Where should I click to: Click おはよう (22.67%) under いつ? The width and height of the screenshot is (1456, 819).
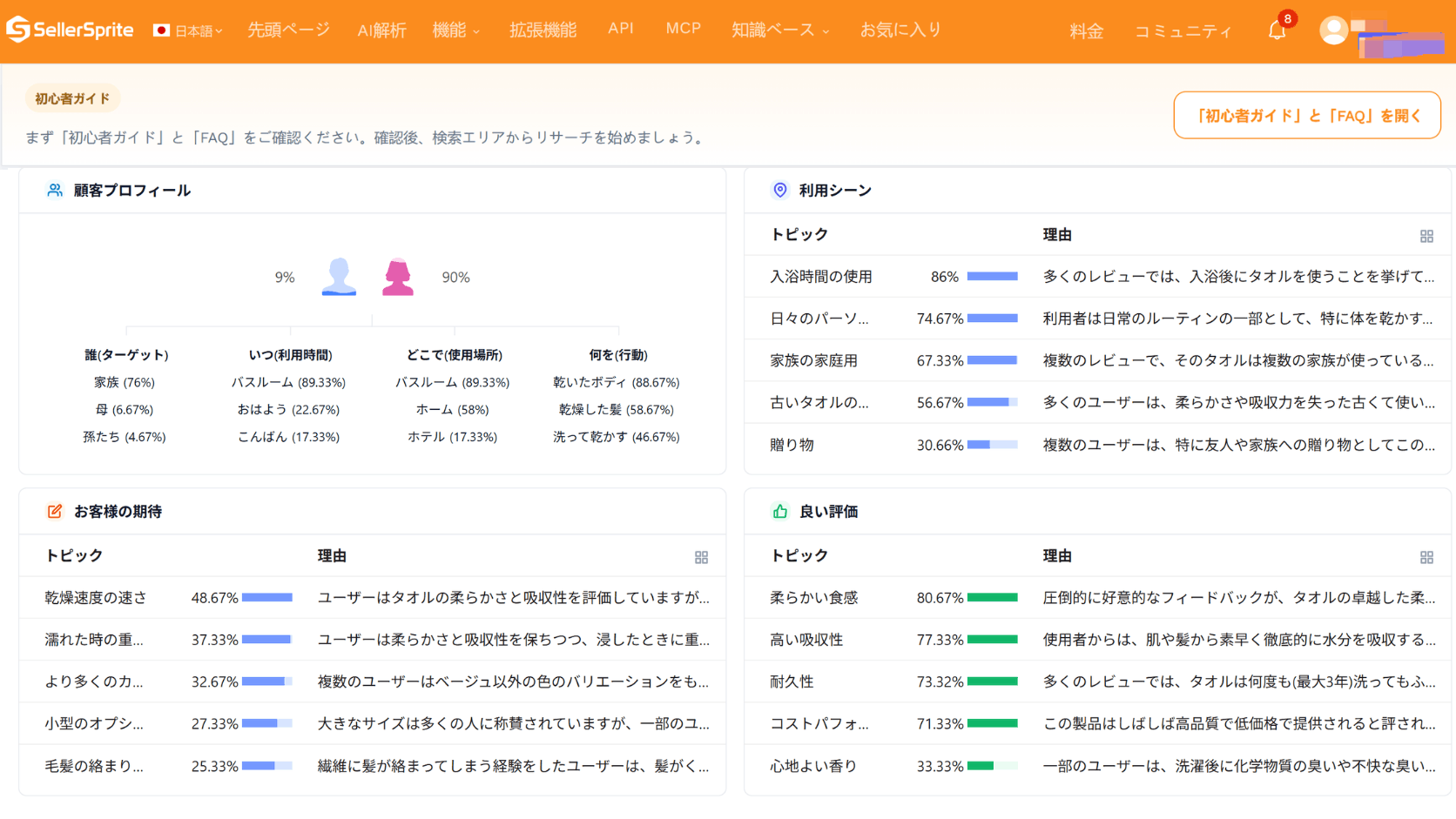(288, 409)
